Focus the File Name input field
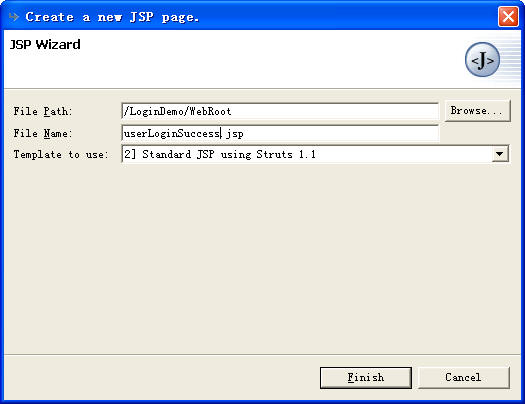The width and height of the screenshot is (525, 404). point(280,133)
